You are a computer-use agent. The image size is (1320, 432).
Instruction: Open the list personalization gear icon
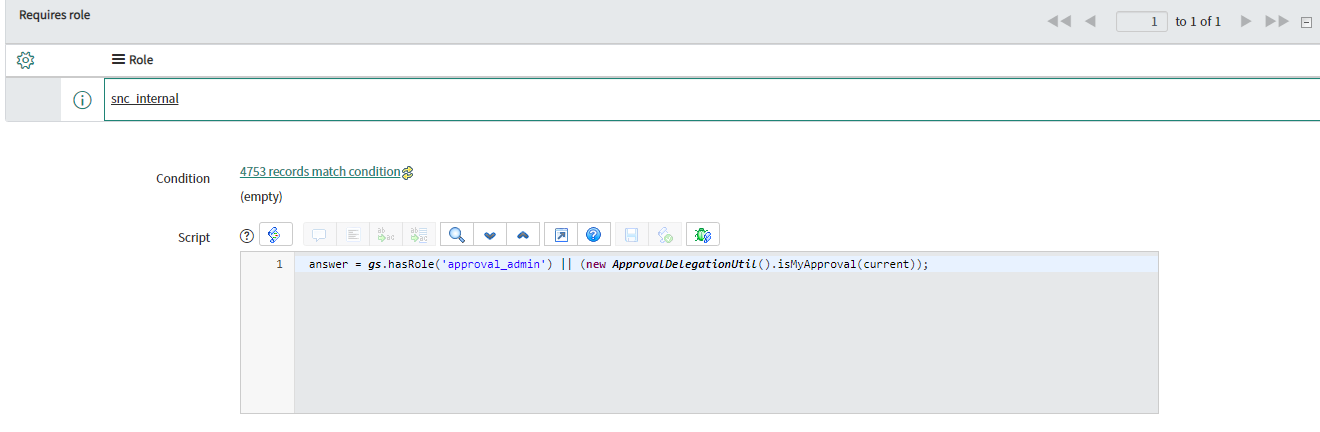pos(27,60)
